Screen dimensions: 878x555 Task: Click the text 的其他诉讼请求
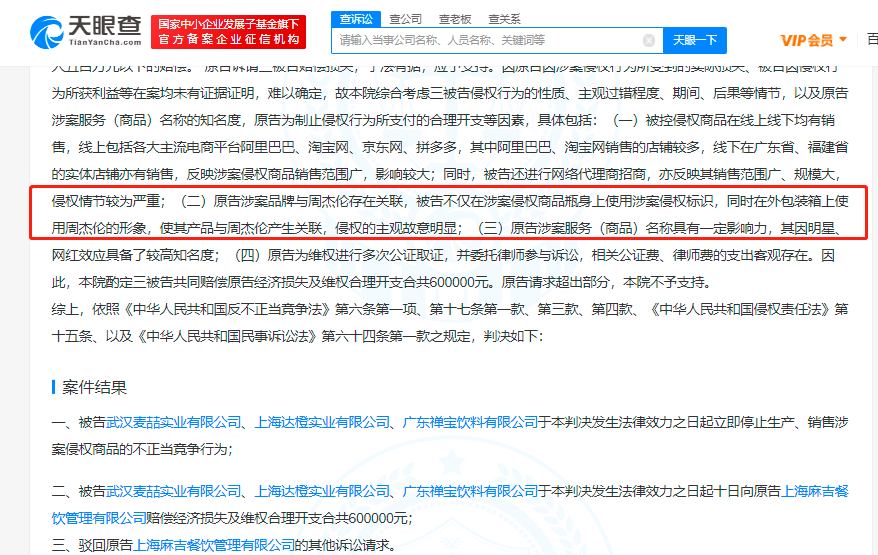pyautogui.click(x=342, y=545)
